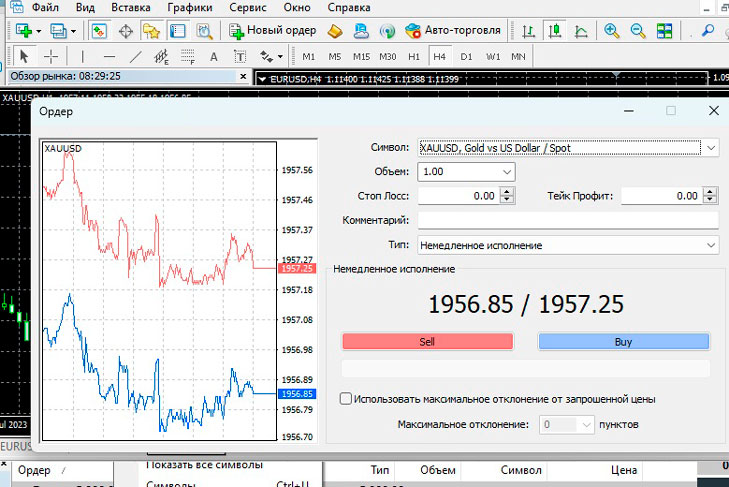Switch chart to candlestick view icon
This screenshot has width=729, height=487.
(553, 30)
